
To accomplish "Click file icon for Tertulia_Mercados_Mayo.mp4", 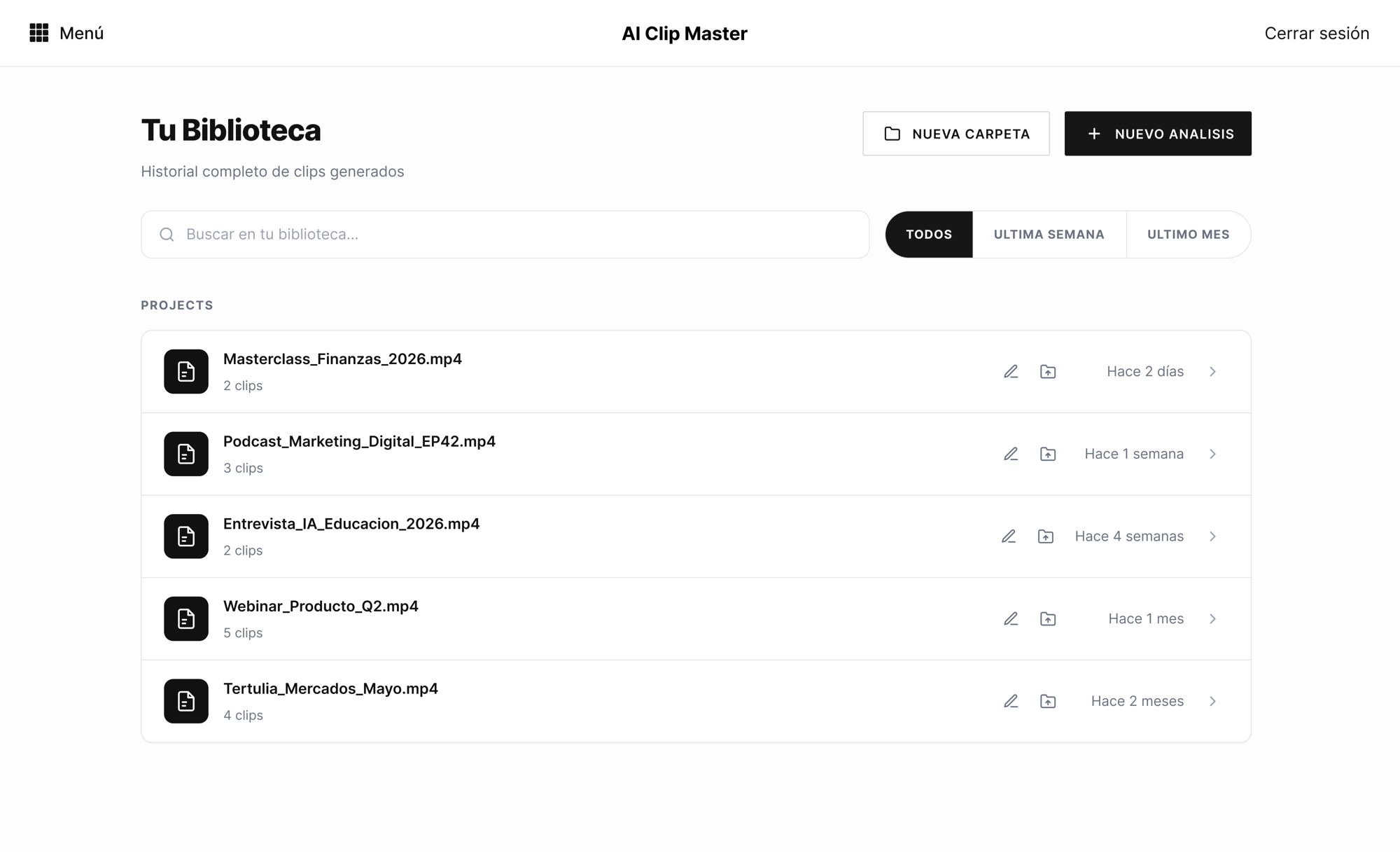I will 186,701.
